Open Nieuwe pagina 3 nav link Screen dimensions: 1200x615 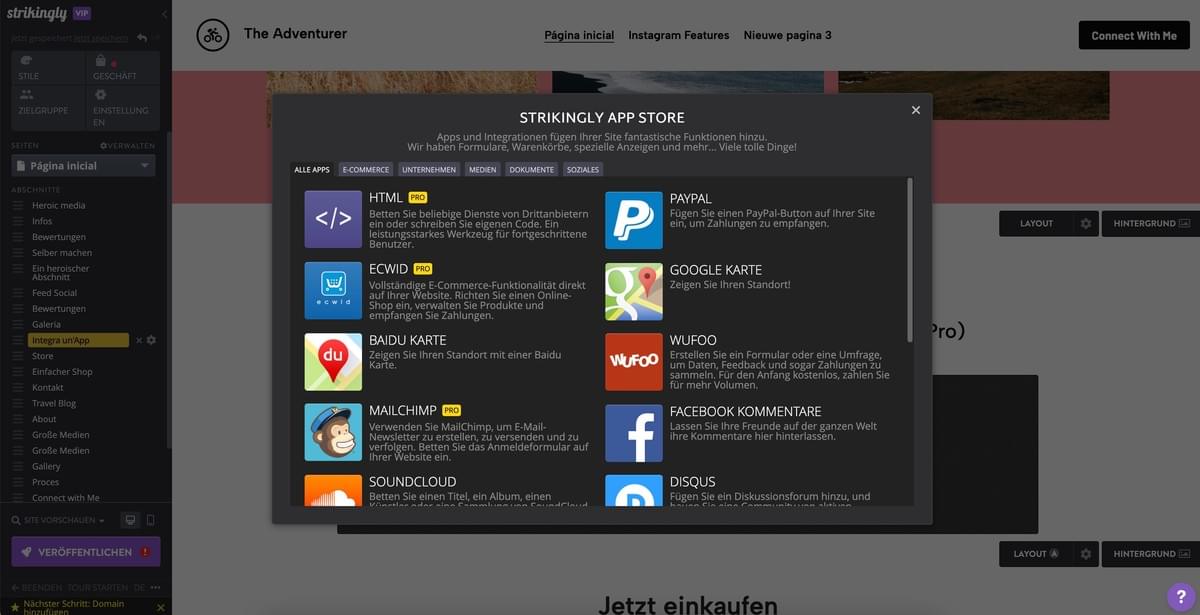pyautogui.click(x=787, y=35)
